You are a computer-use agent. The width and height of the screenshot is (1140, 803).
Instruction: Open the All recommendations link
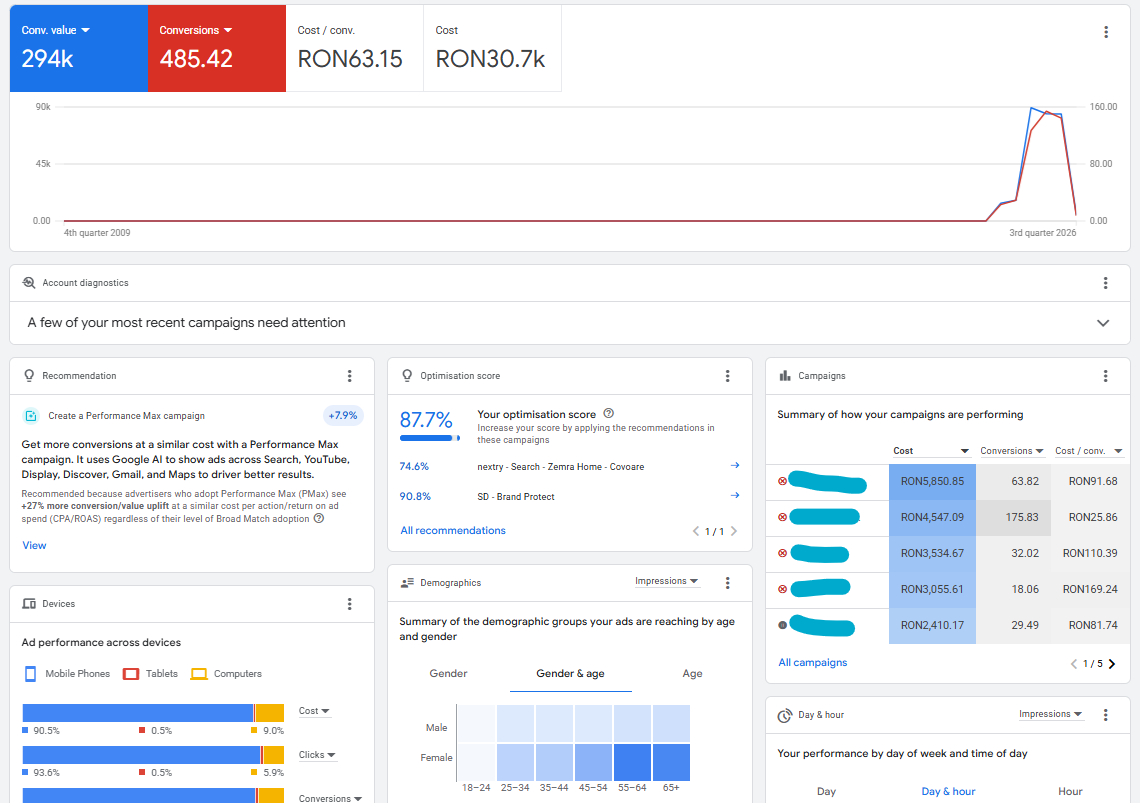click(x=453, y=531)
